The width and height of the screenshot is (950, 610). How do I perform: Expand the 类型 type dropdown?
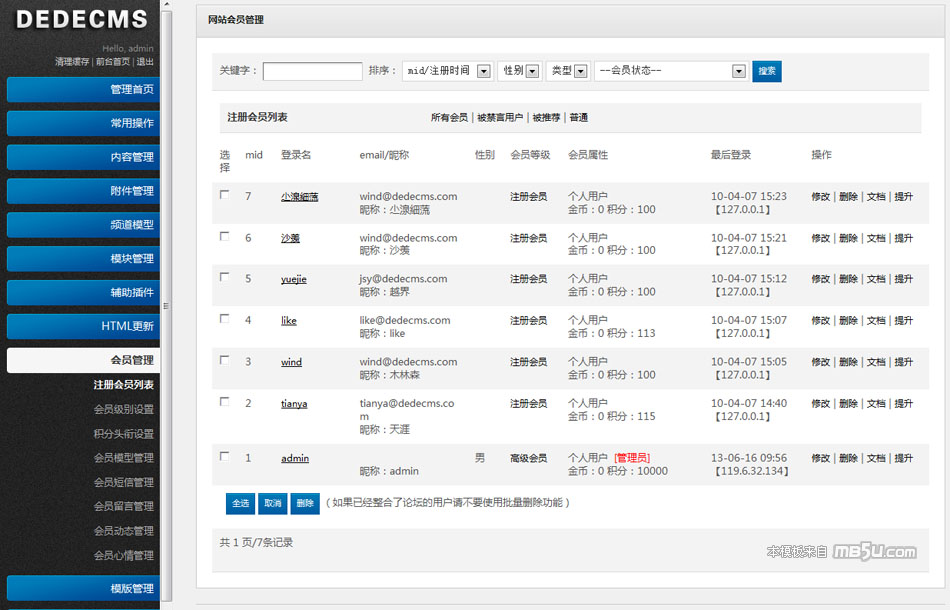pyautogui.click(x=568, y=71)
